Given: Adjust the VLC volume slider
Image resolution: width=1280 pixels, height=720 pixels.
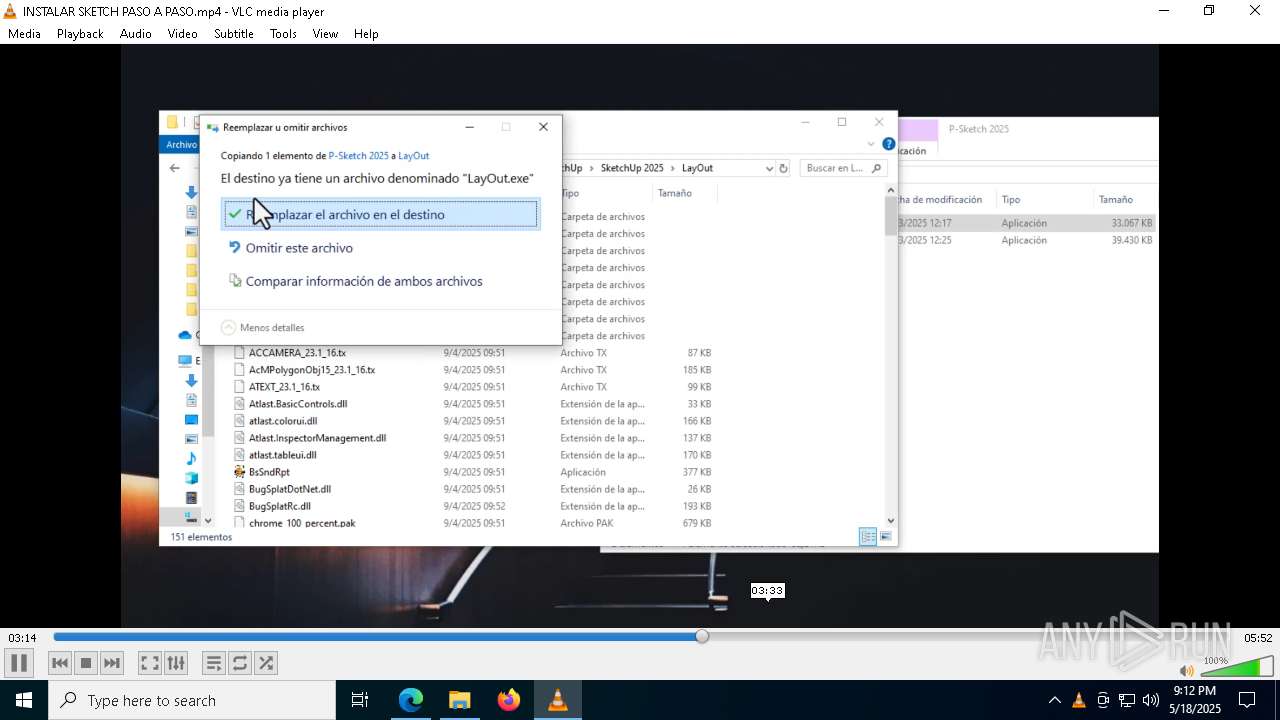Looking at the screenshot, I should tap(1236, 667).
